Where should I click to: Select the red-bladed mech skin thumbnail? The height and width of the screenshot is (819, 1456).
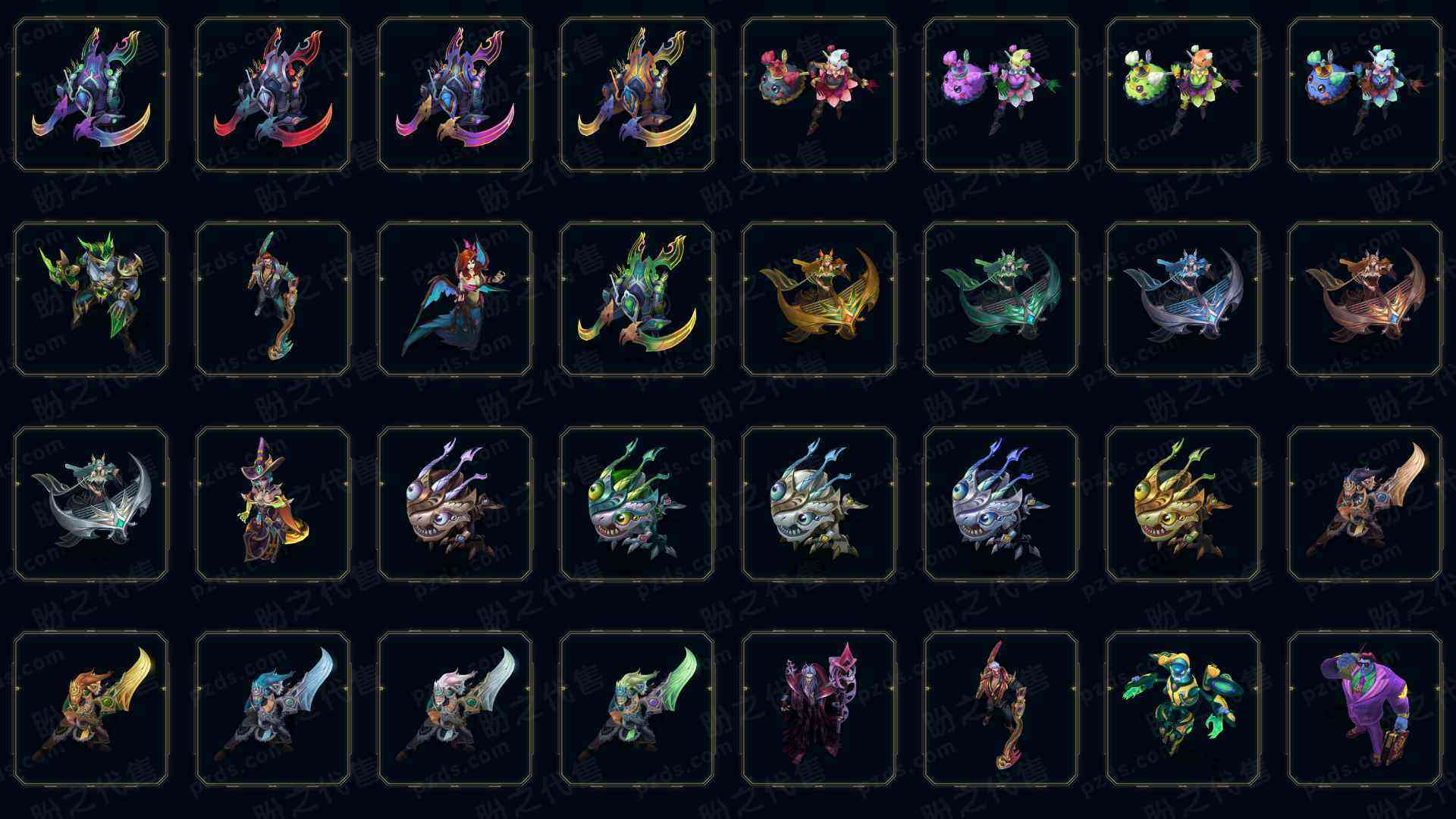coord(273,94)
